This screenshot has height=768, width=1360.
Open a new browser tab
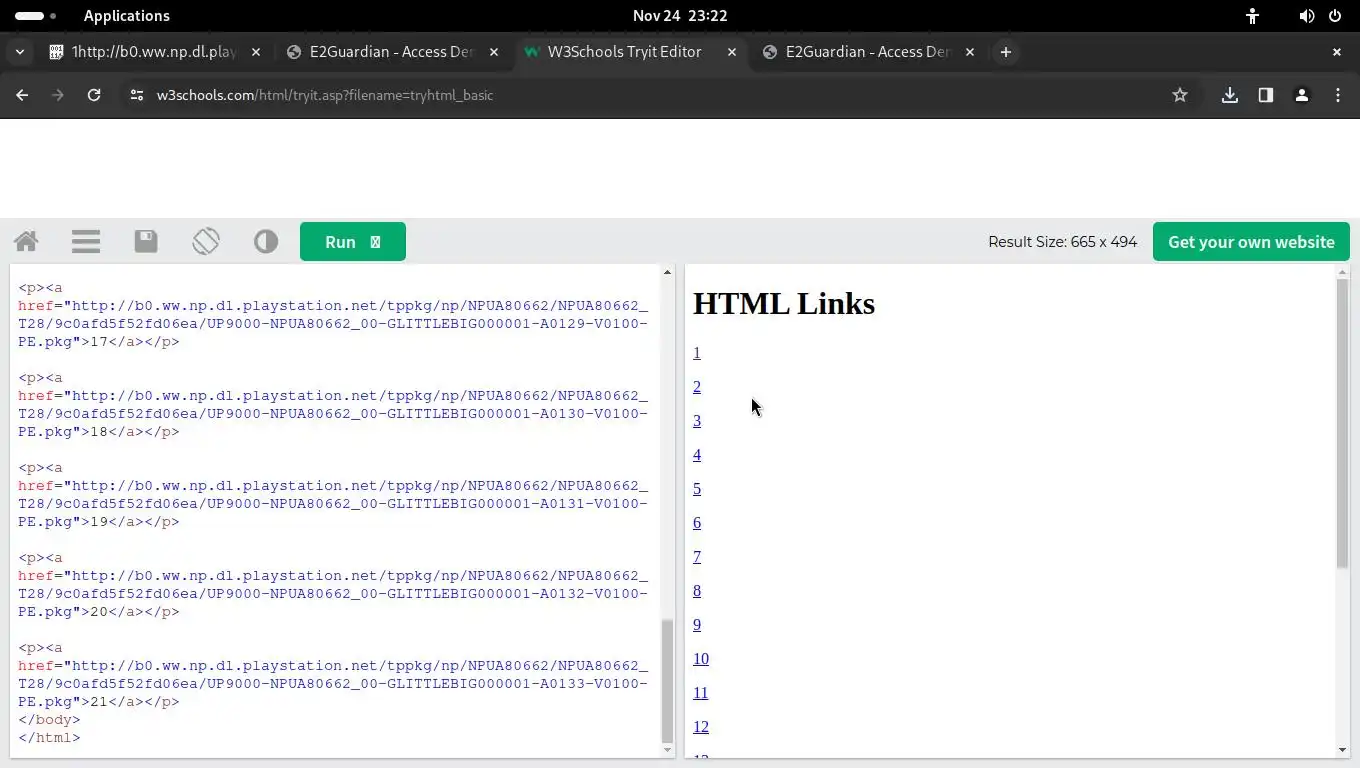[1006, 52]
